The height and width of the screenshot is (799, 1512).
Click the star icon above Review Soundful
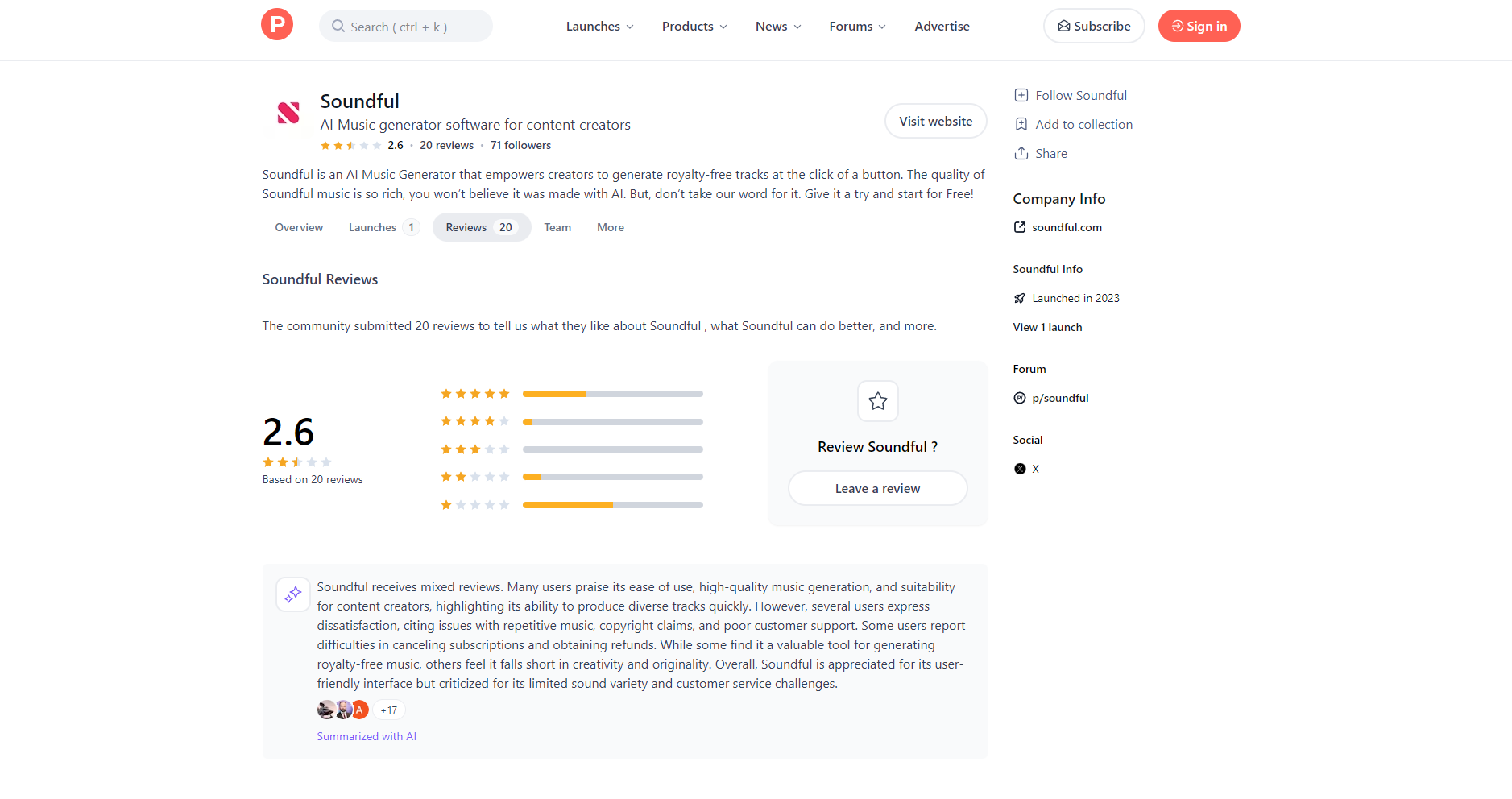(x=878, y=401)
